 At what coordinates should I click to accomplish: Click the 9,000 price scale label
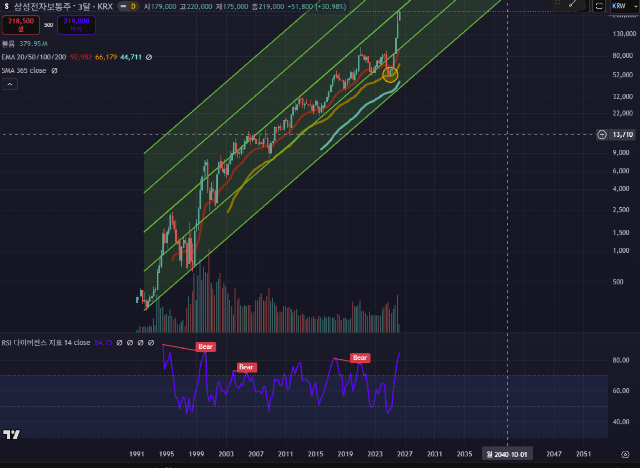[x=621, y=153]
